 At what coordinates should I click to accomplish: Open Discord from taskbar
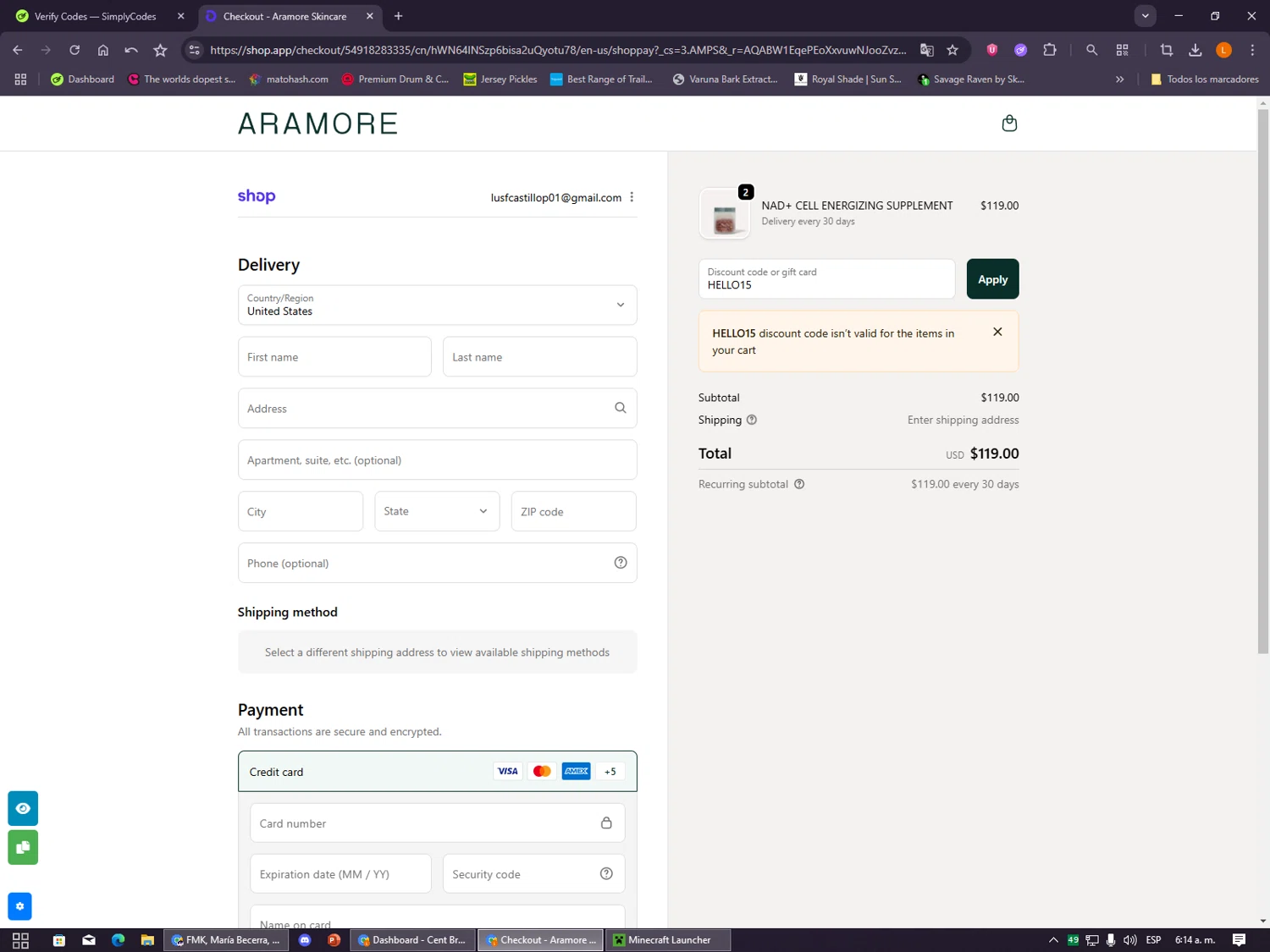305,940
